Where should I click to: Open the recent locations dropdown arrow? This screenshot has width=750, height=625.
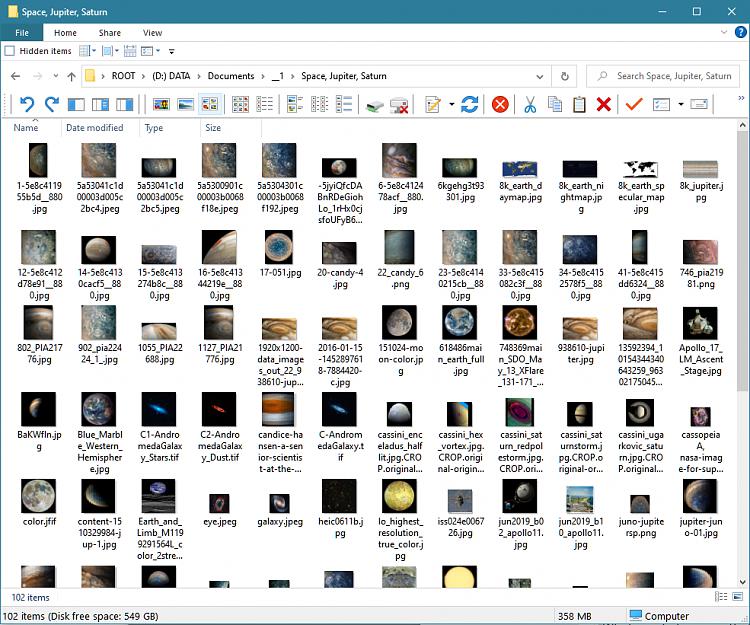pyautogui.click(x=56, y=76)
